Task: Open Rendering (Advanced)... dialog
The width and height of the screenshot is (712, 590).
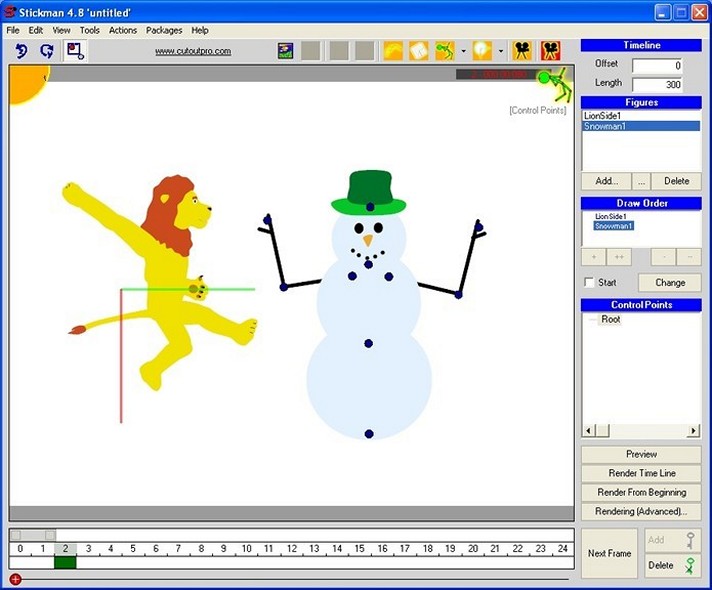Action: tap(641, 511)
